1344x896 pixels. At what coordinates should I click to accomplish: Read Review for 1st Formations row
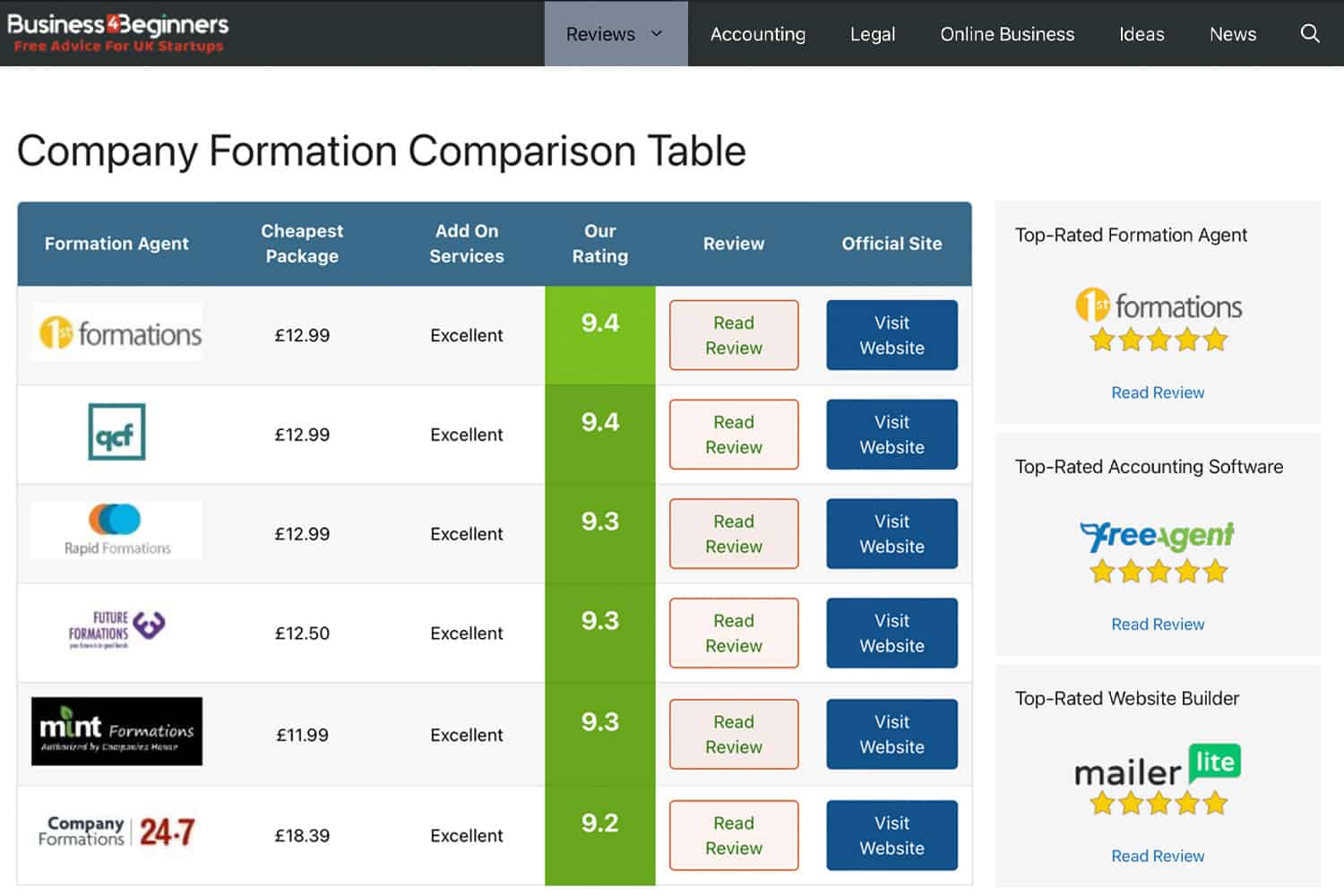[734, 335]
